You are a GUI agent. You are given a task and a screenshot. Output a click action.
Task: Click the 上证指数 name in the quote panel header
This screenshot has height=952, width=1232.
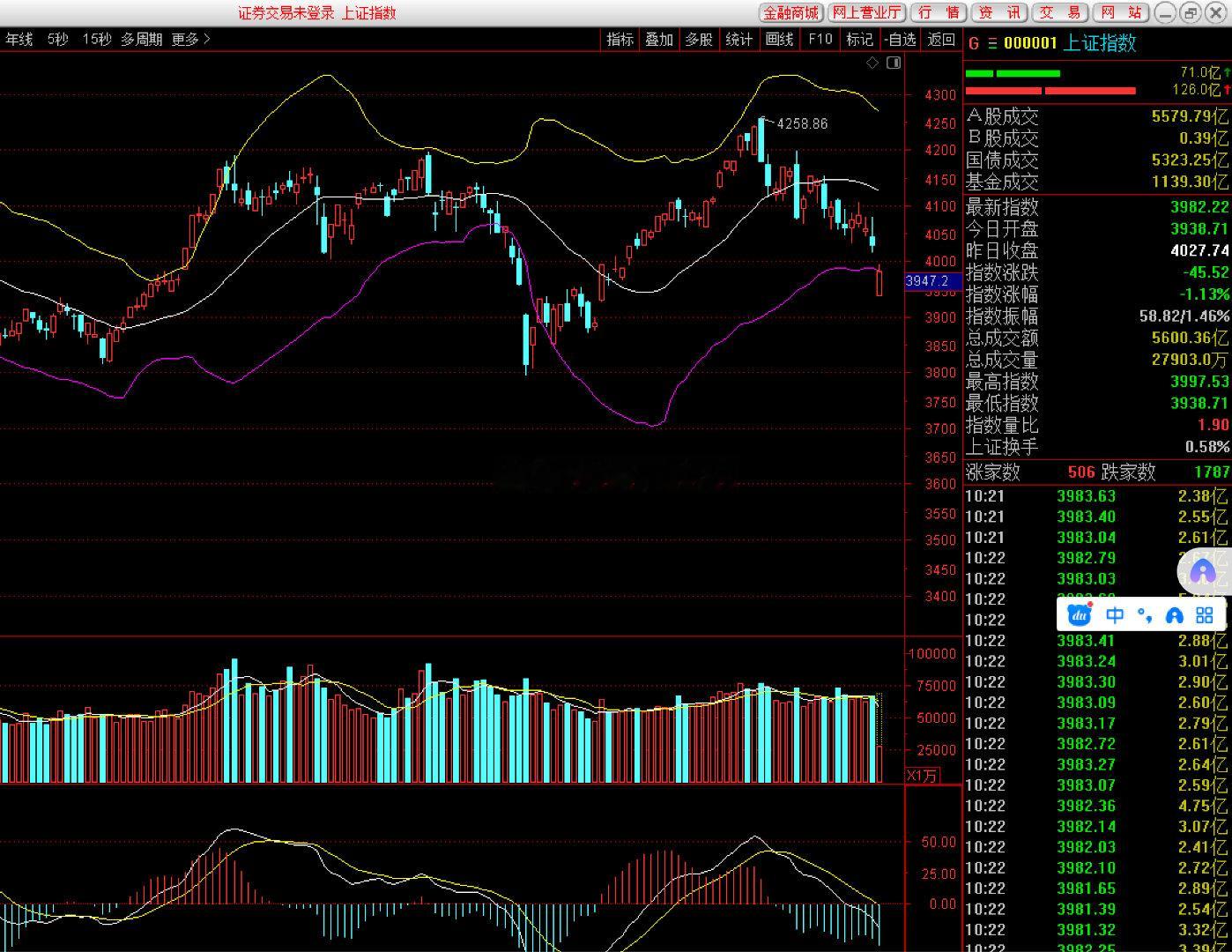pyautogui.click(x=1100, y=43)
